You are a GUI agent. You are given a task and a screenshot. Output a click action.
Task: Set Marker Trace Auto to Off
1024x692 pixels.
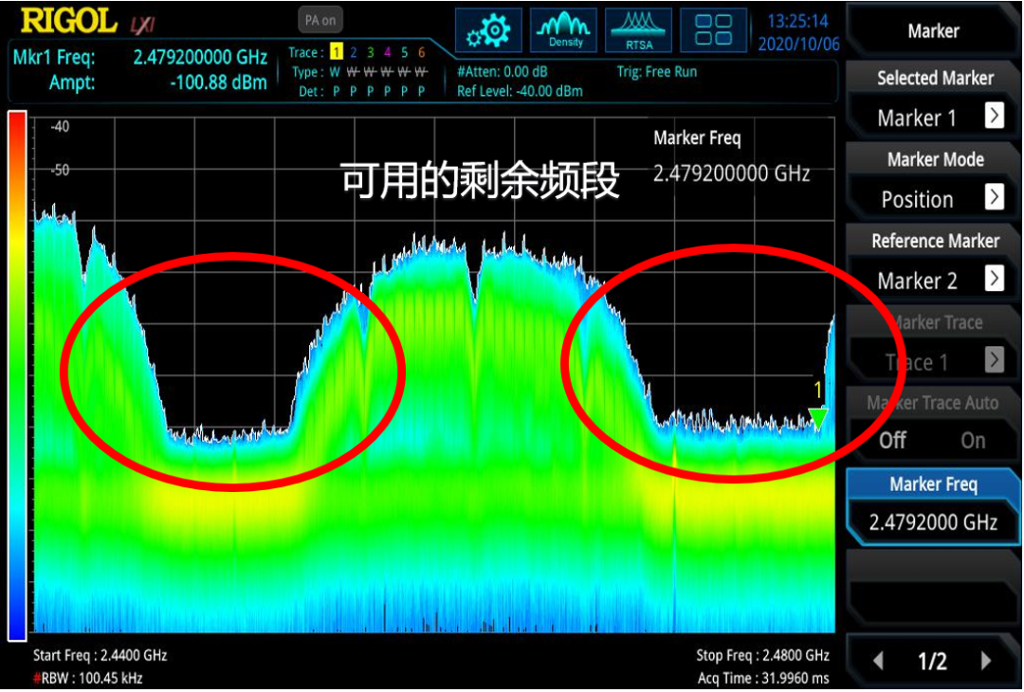point(892,440)
